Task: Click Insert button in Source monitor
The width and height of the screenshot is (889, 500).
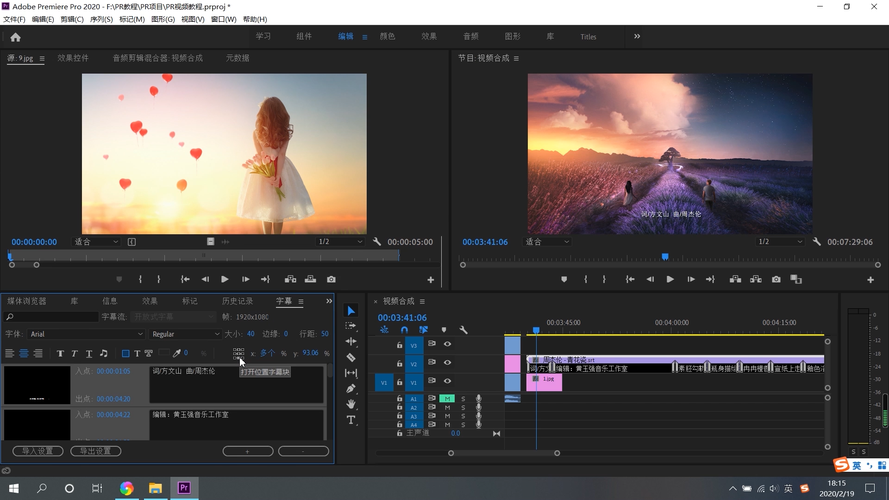Action: (290, 279)
